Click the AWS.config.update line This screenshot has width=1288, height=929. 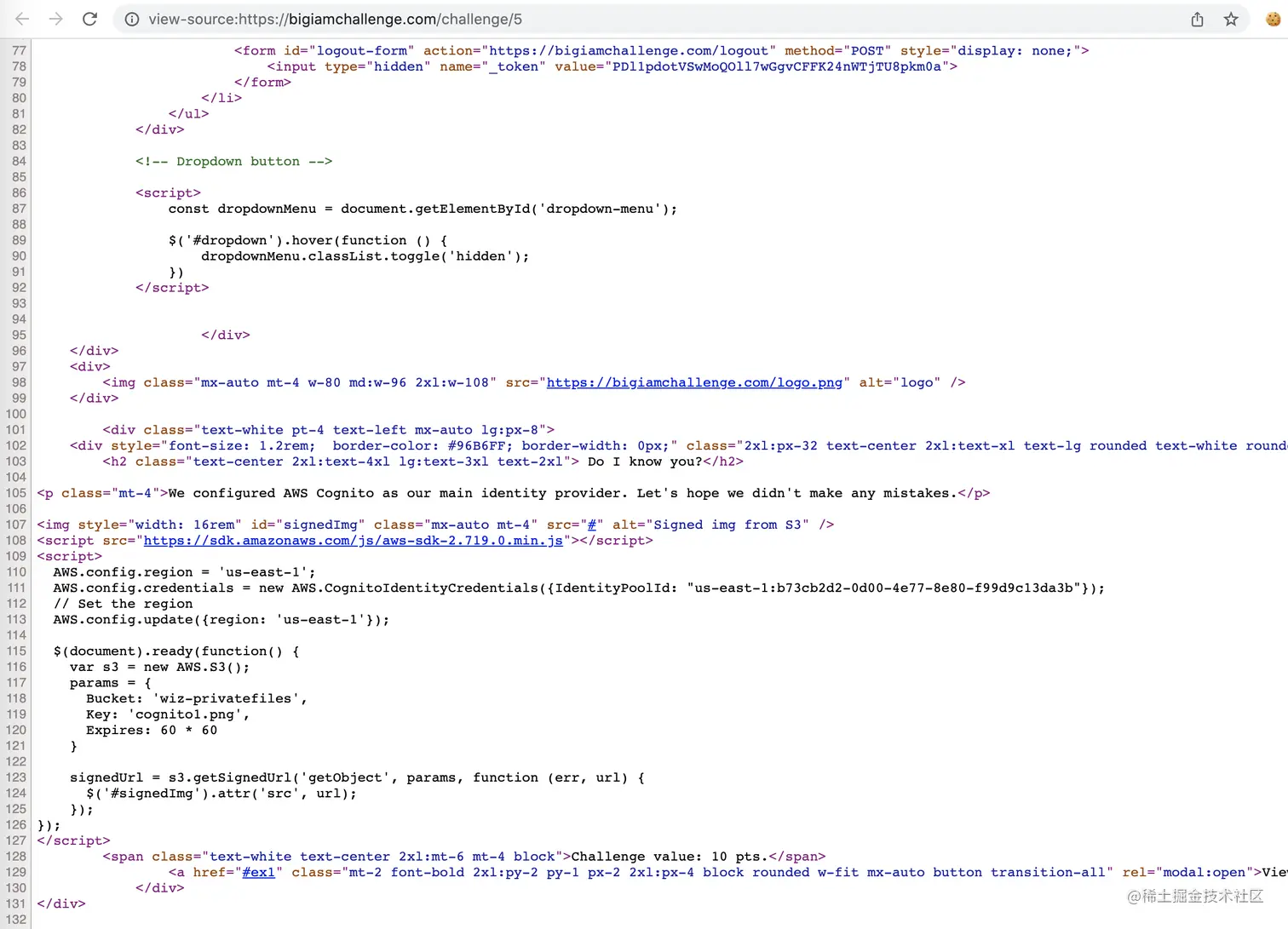(x=221, y=619)
